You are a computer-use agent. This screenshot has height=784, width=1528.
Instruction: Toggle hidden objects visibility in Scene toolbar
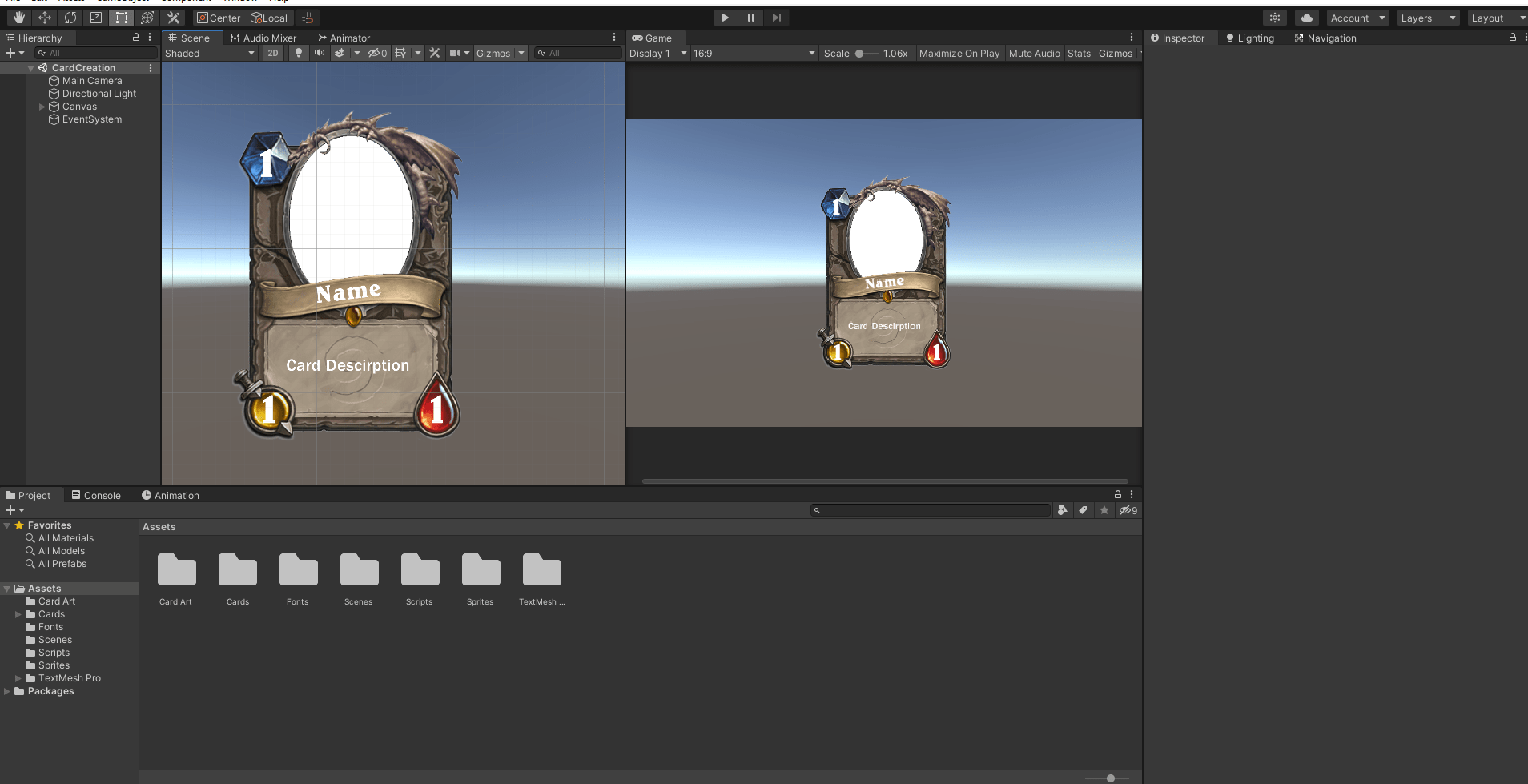[377, 53]
